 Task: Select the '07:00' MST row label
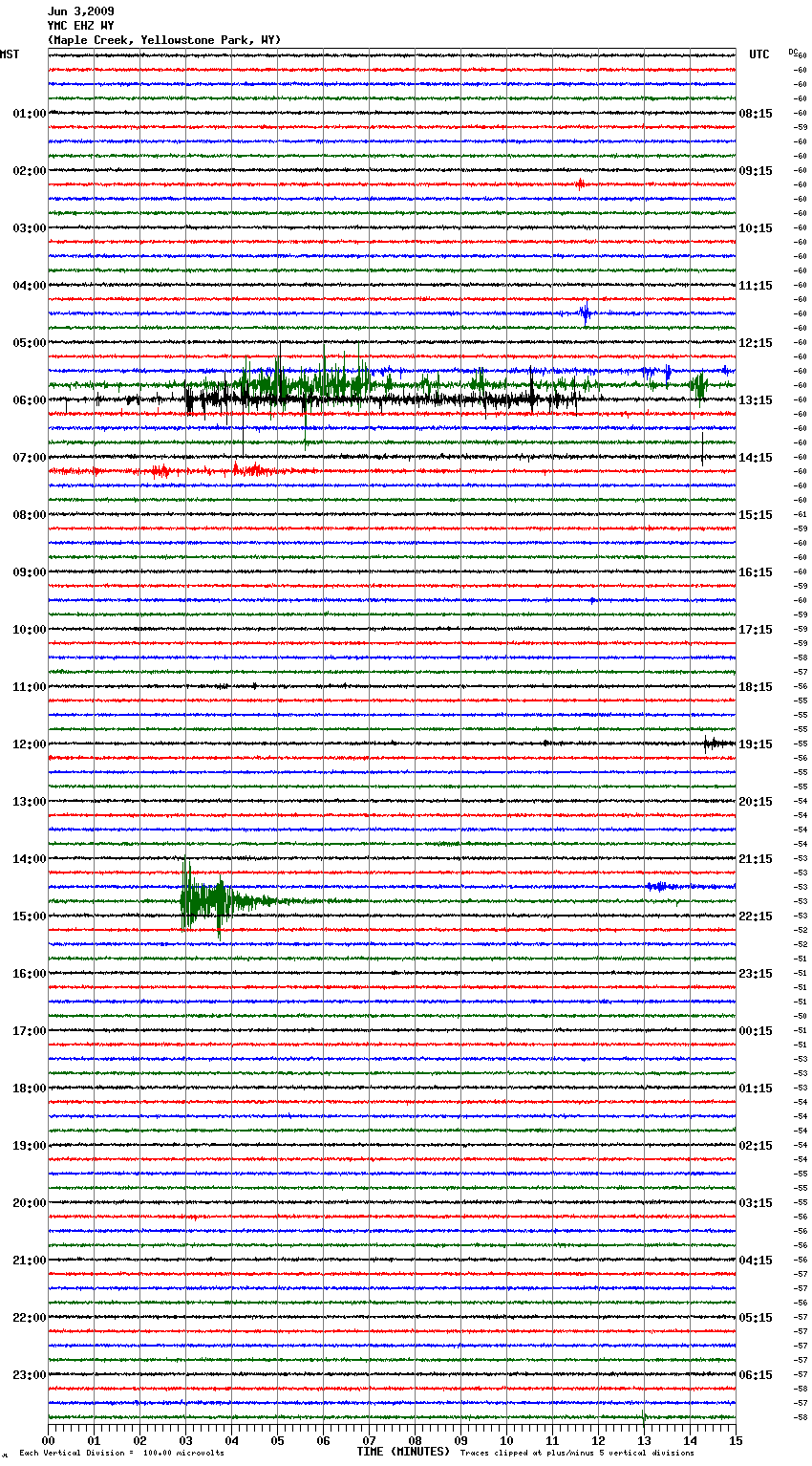30,458
